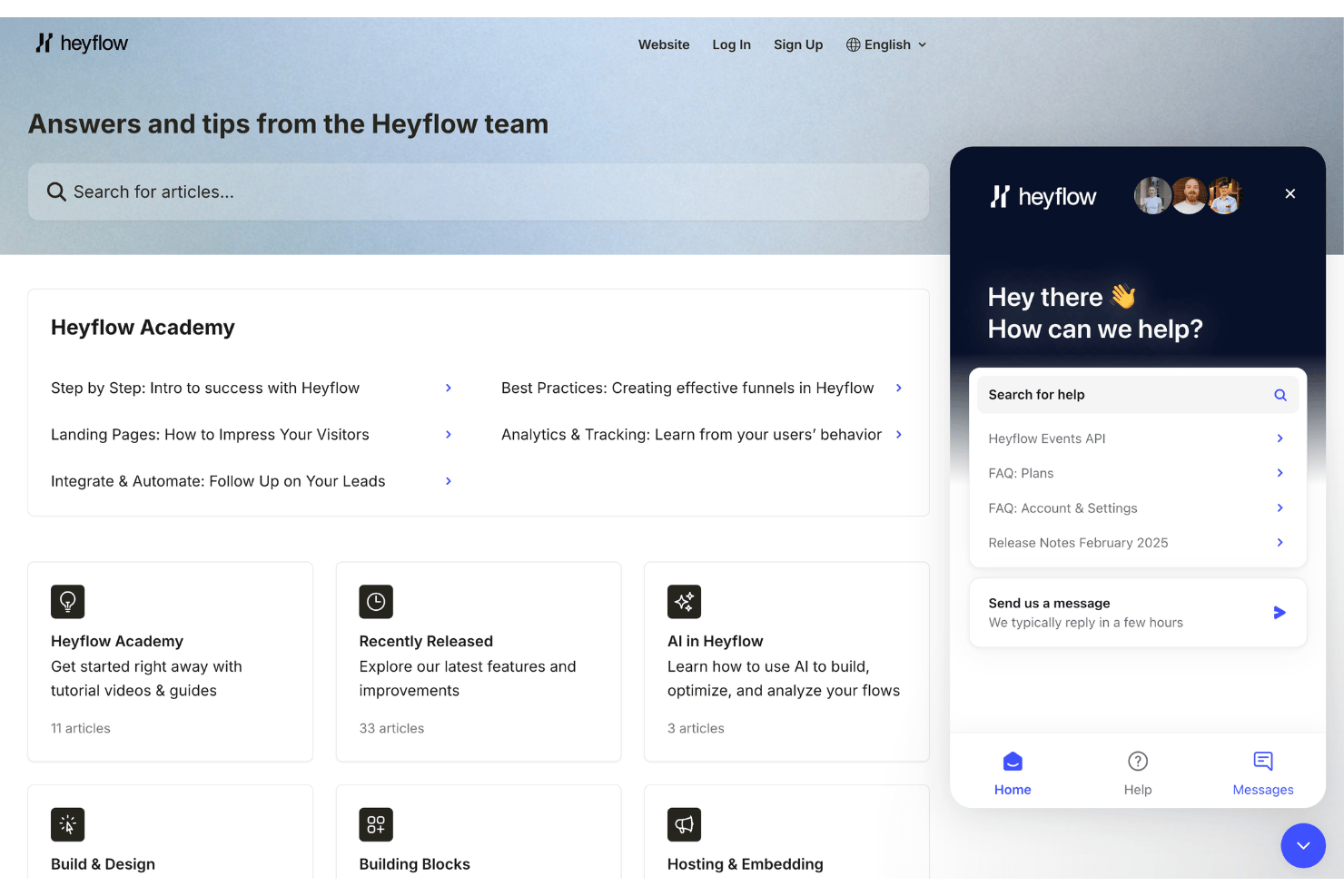
Task: Click chevron beside FAQ: Account & Settings
Action: coord(1280,508)
